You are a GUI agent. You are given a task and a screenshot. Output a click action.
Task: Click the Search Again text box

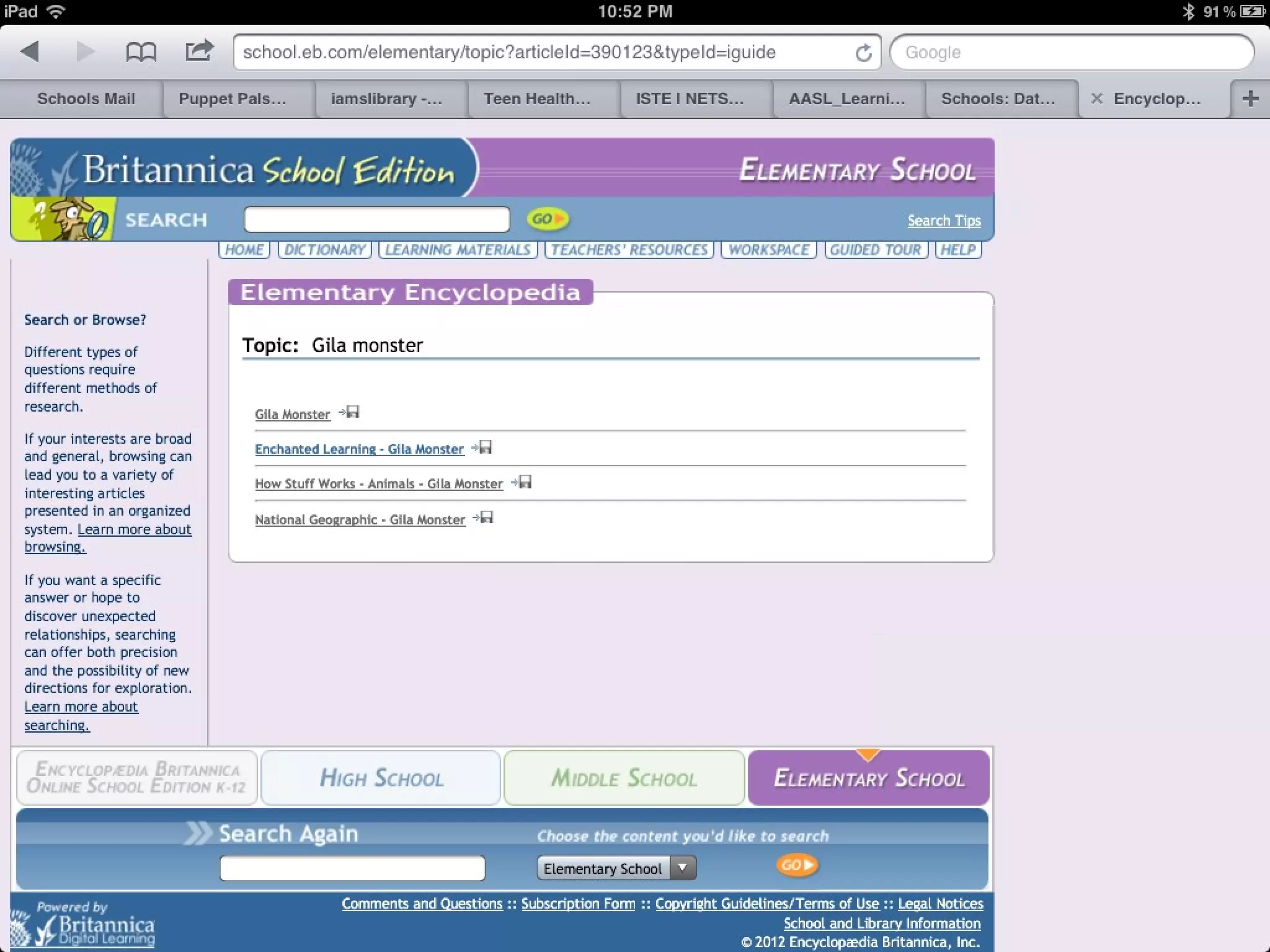click(352, 868)
